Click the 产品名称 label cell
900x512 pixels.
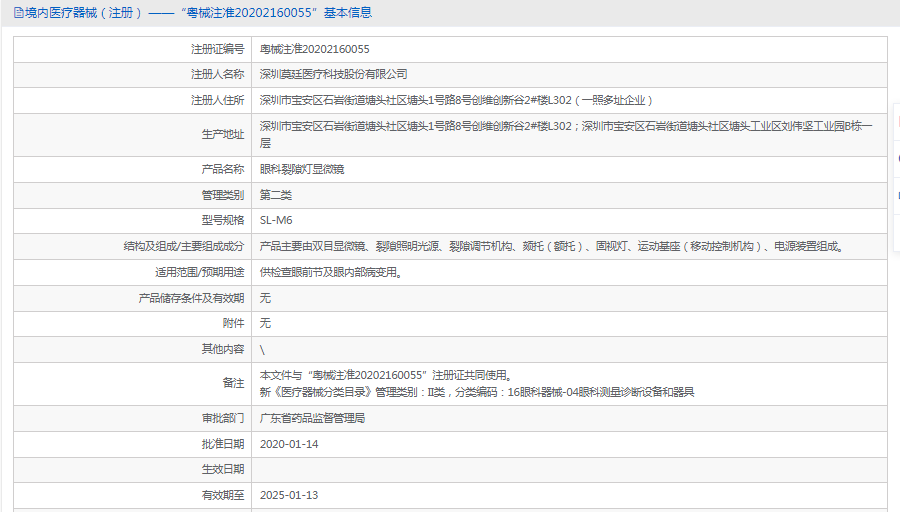(133, 169)
